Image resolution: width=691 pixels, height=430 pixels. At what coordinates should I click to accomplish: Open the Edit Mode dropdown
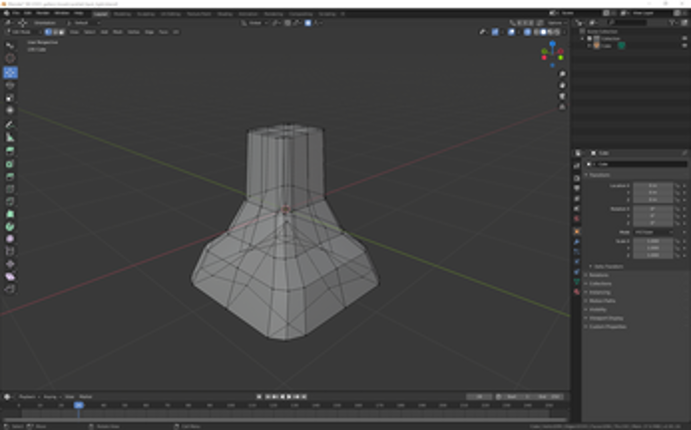pos(23,32)
